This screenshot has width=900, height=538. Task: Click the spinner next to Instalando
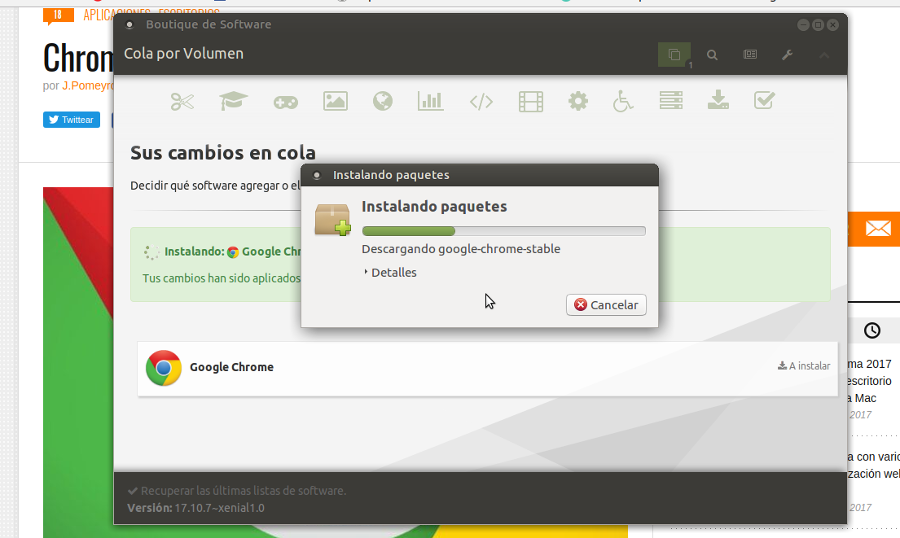[152, 251]
